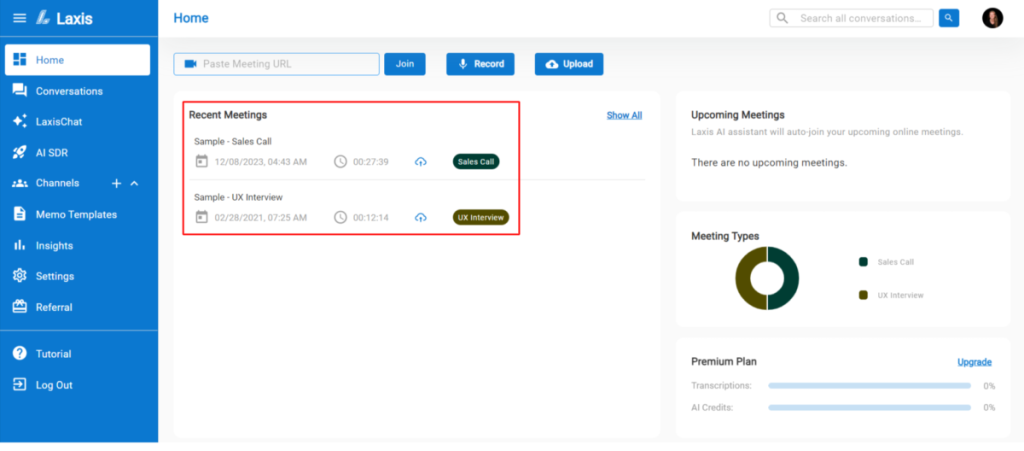The height and width of the screenshot is (451, 1024).
Task: Go to LaxisChat in the sidebar
Action: point(59,122)
